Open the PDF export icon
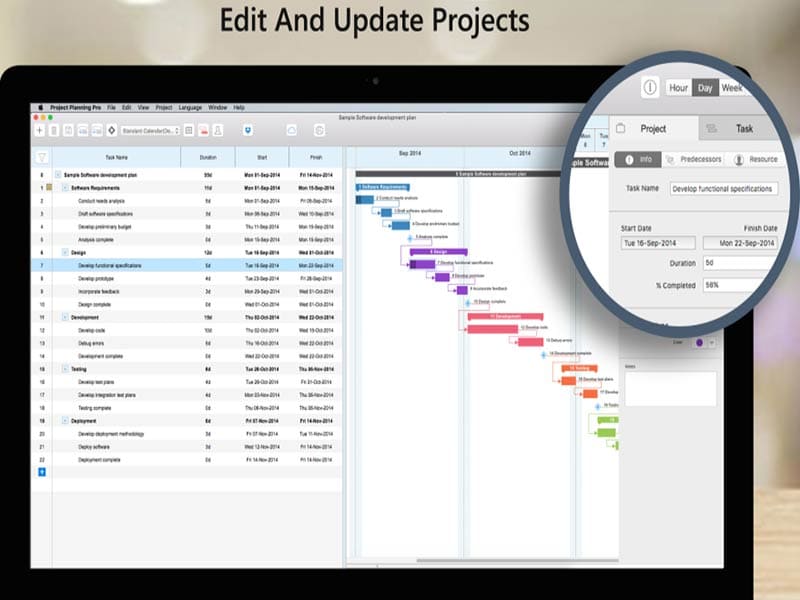 pos(203,129)
